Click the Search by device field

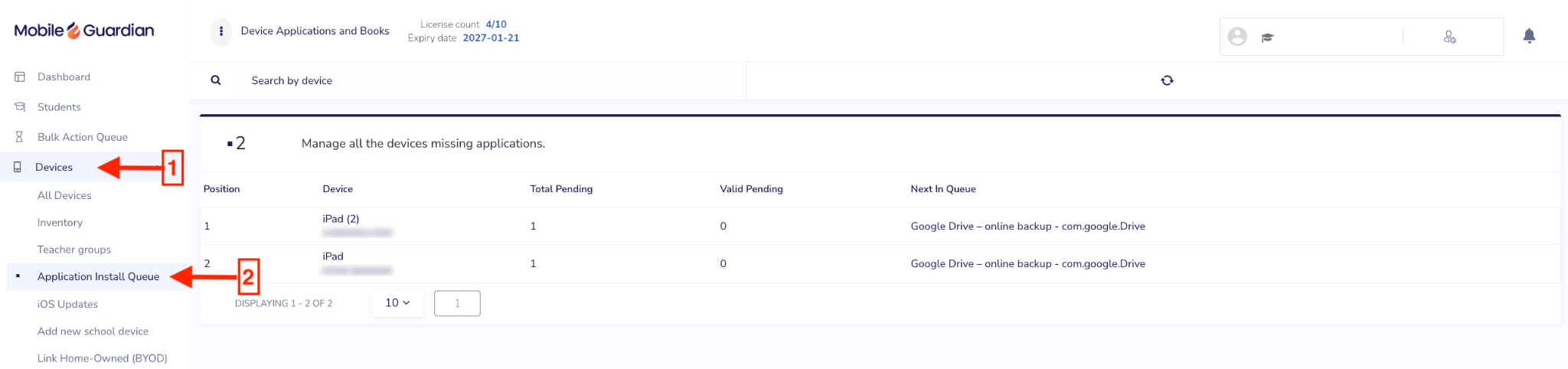490,80
